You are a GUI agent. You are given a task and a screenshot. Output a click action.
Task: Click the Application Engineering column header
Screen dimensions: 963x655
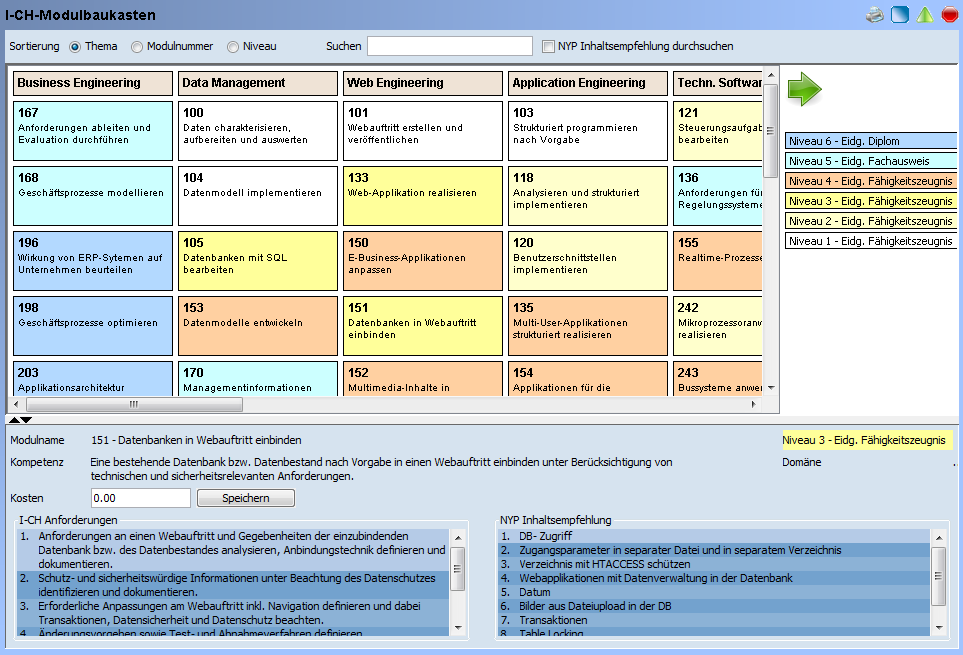point(588,83)
